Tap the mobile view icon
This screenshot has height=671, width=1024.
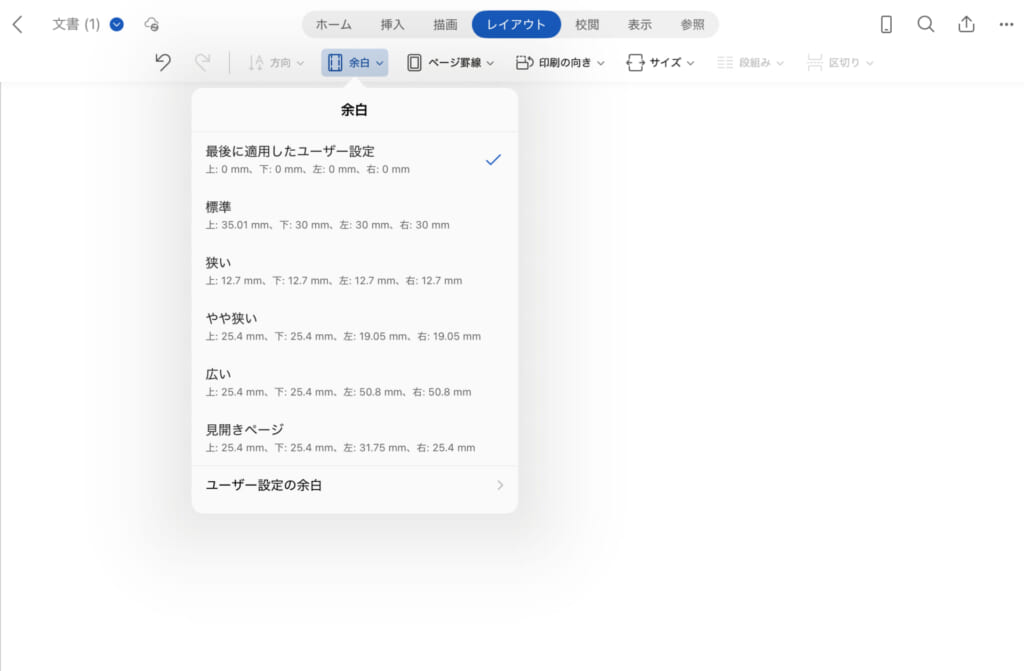(884, 23)
